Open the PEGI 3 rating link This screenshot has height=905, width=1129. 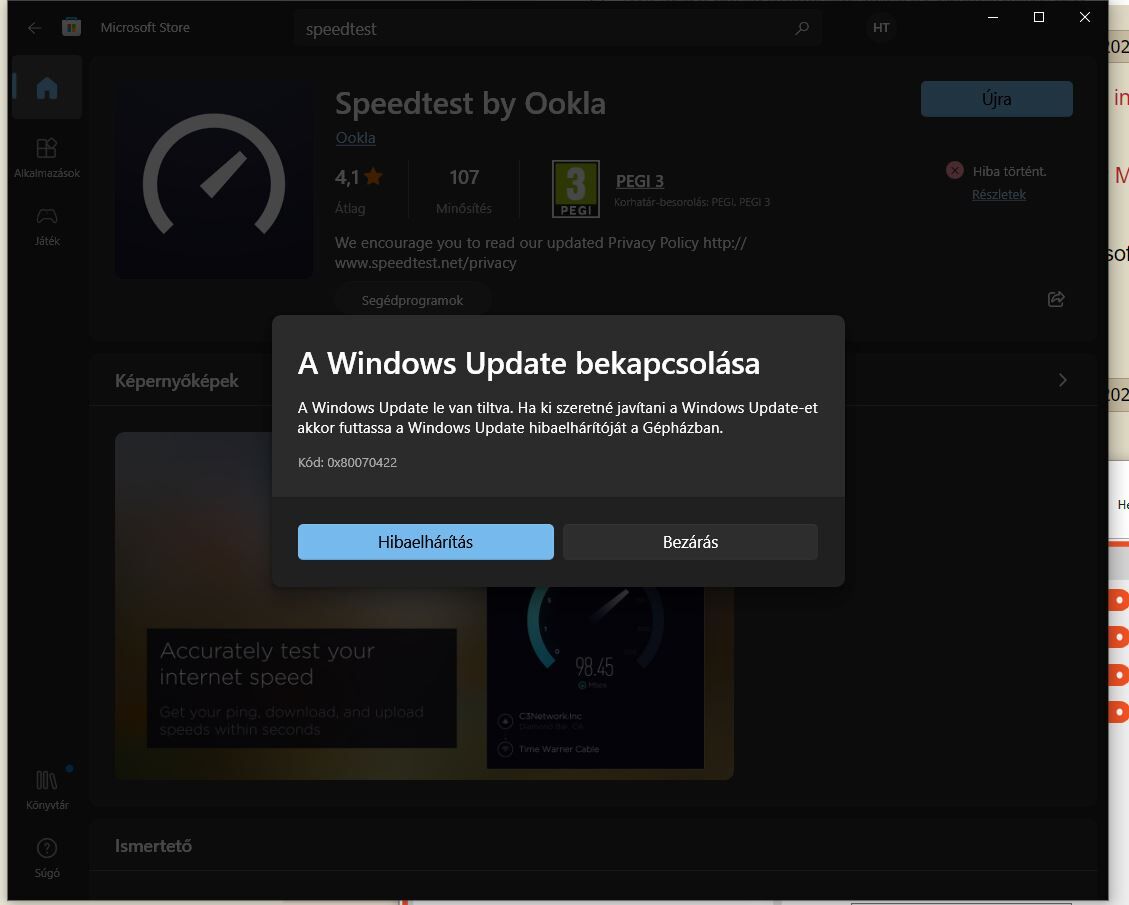coord(639,181)
